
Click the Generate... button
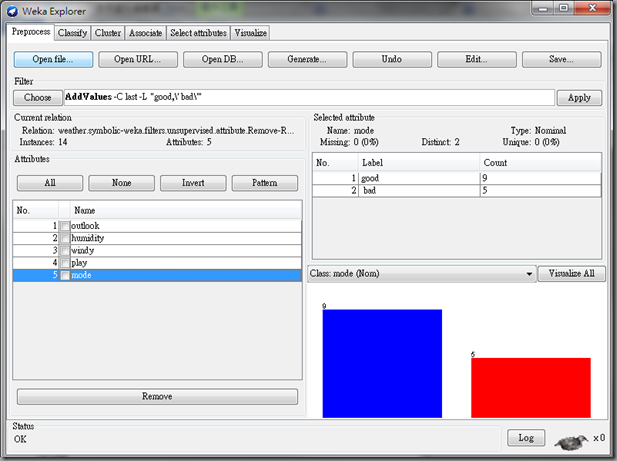point(307,59)
